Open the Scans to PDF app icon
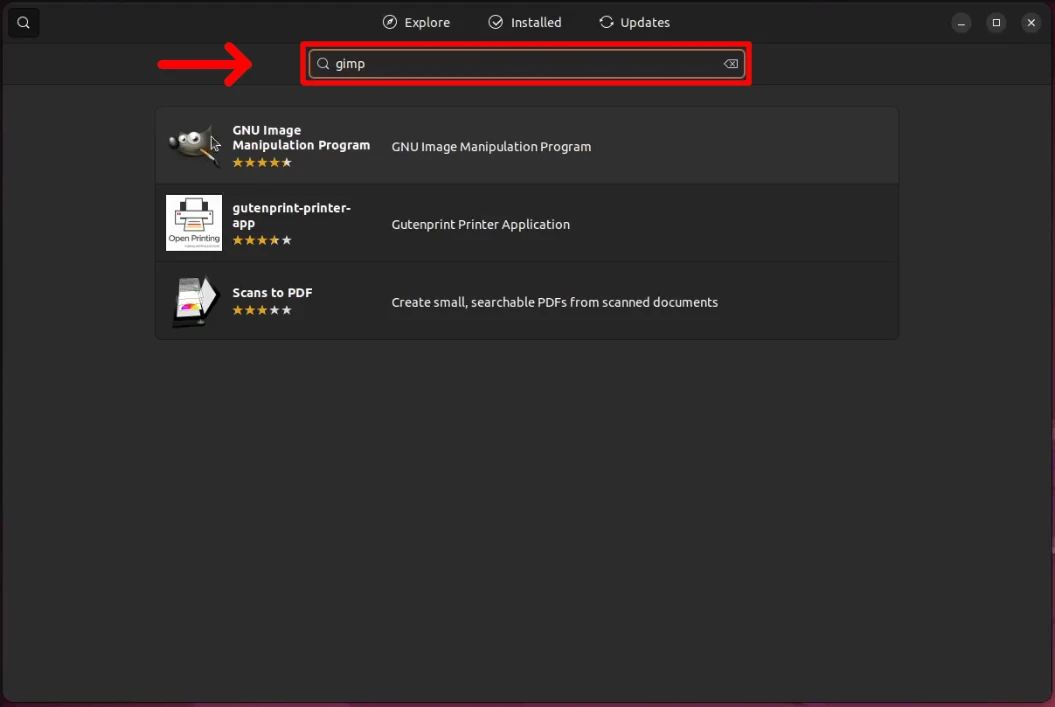 pos(194,301)
